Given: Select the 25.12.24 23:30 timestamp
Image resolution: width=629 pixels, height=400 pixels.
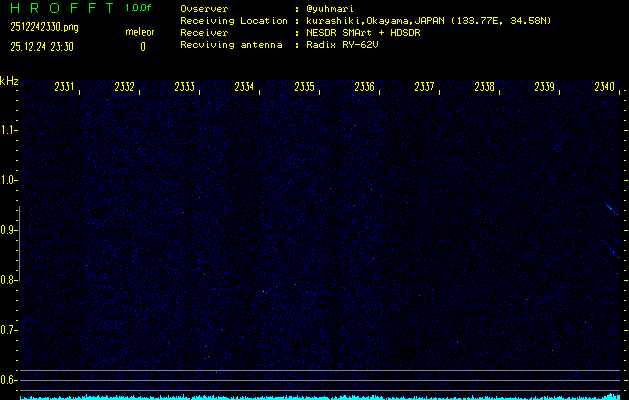Looking at the screenshot, I should 43,46.
